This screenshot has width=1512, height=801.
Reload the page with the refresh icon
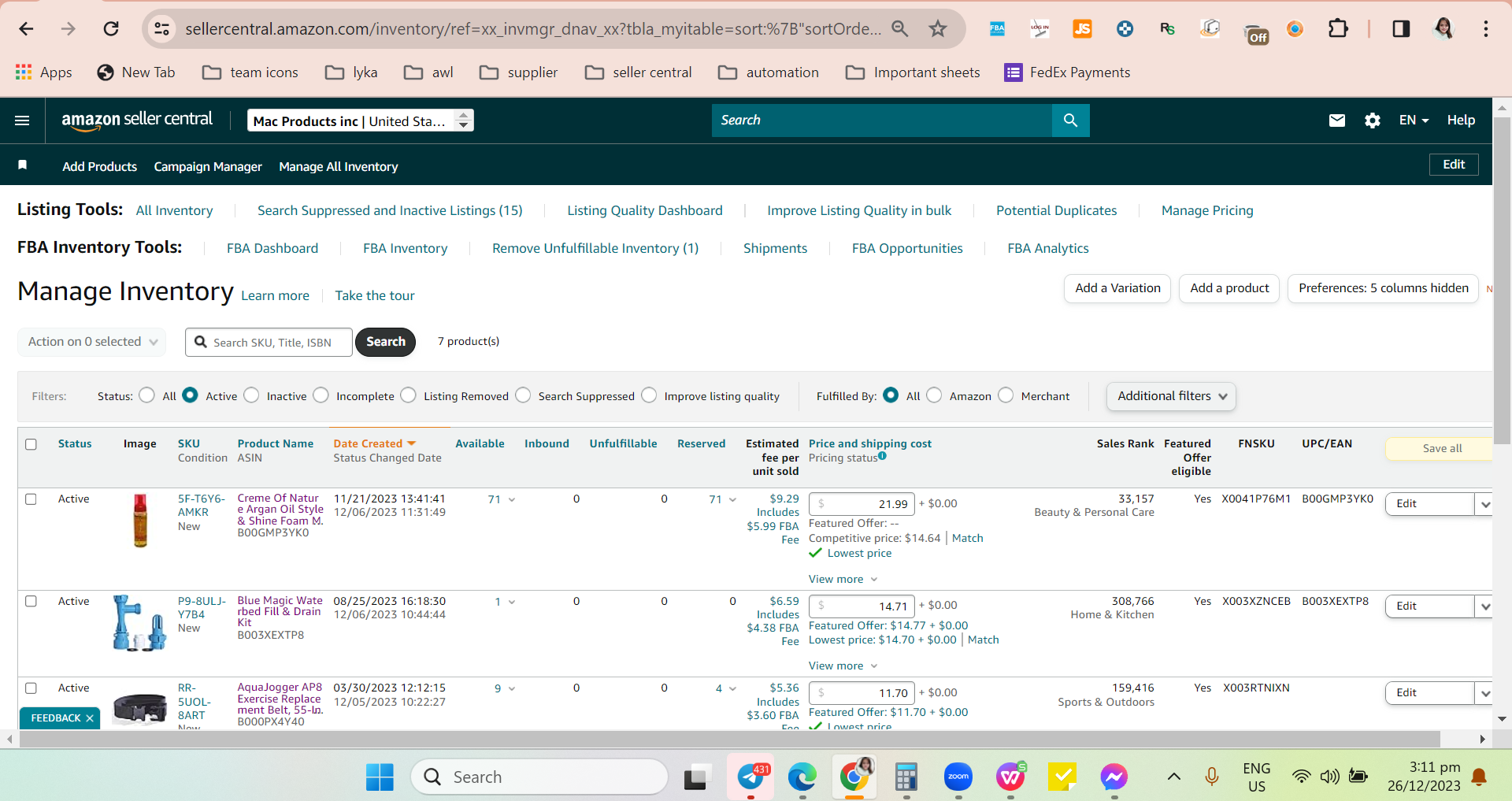pyautogui.click(x=111, y=29)
